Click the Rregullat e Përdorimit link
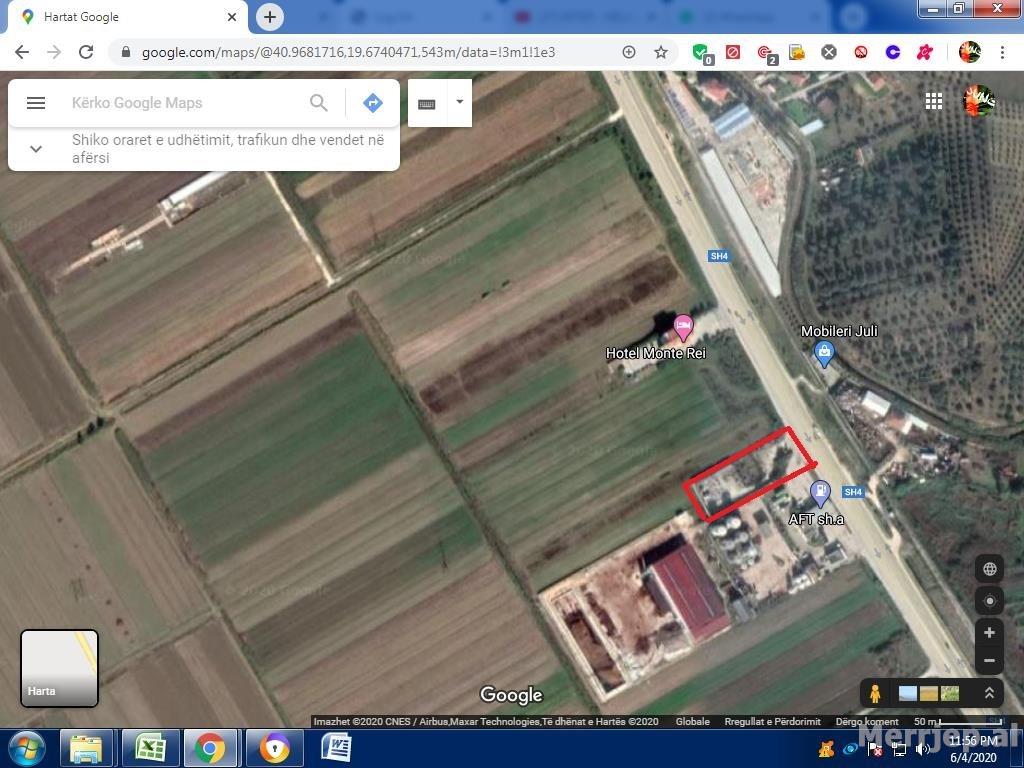The image size is (1024, 768). pyautogui.click(x=775, y=721)
